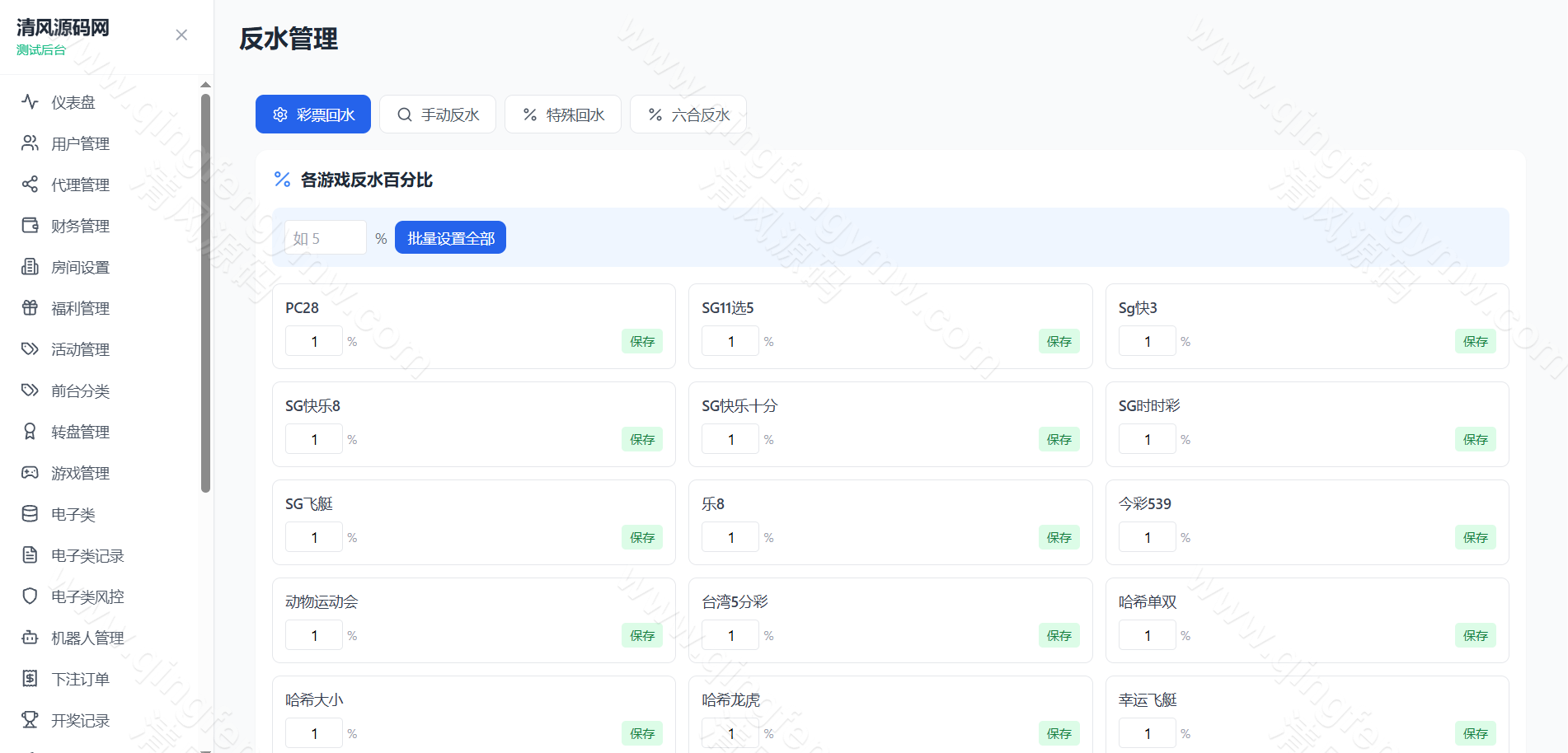
Task: Save the 乐8 rebate percentage
Action: click(1059, 537)
